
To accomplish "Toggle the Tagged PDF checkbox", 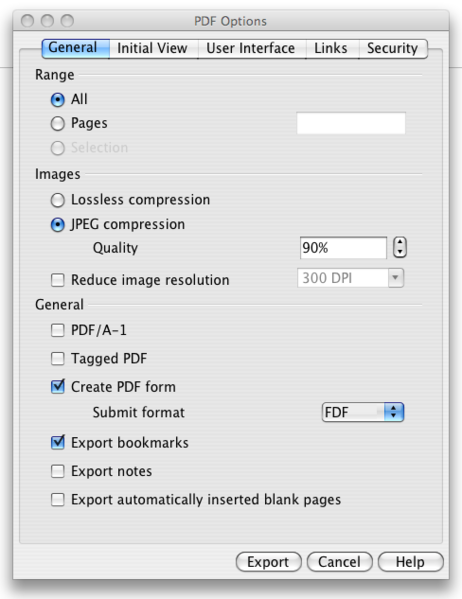I will point(58,359).
